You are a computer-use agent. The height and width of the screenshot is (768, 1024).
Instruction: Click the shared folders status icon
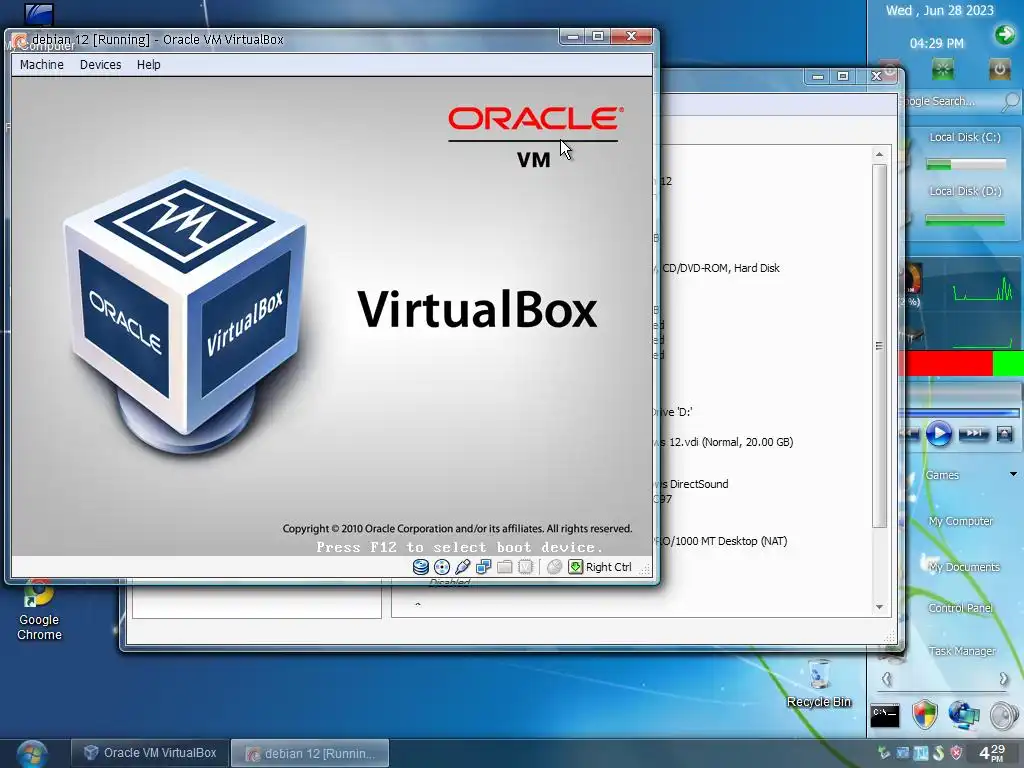[x=504, y=567]
